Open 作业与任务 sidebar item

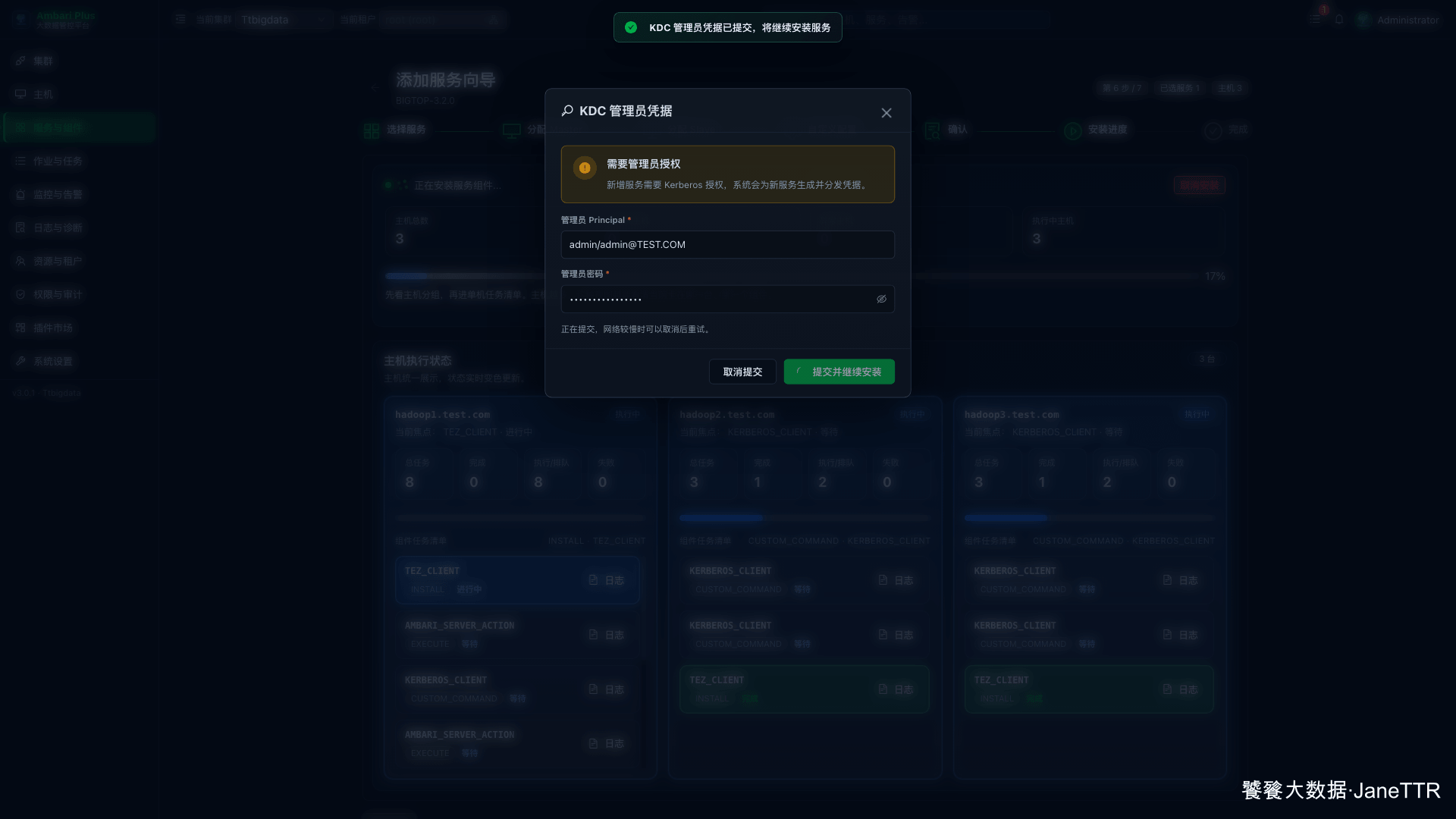[x=80, y=161]
